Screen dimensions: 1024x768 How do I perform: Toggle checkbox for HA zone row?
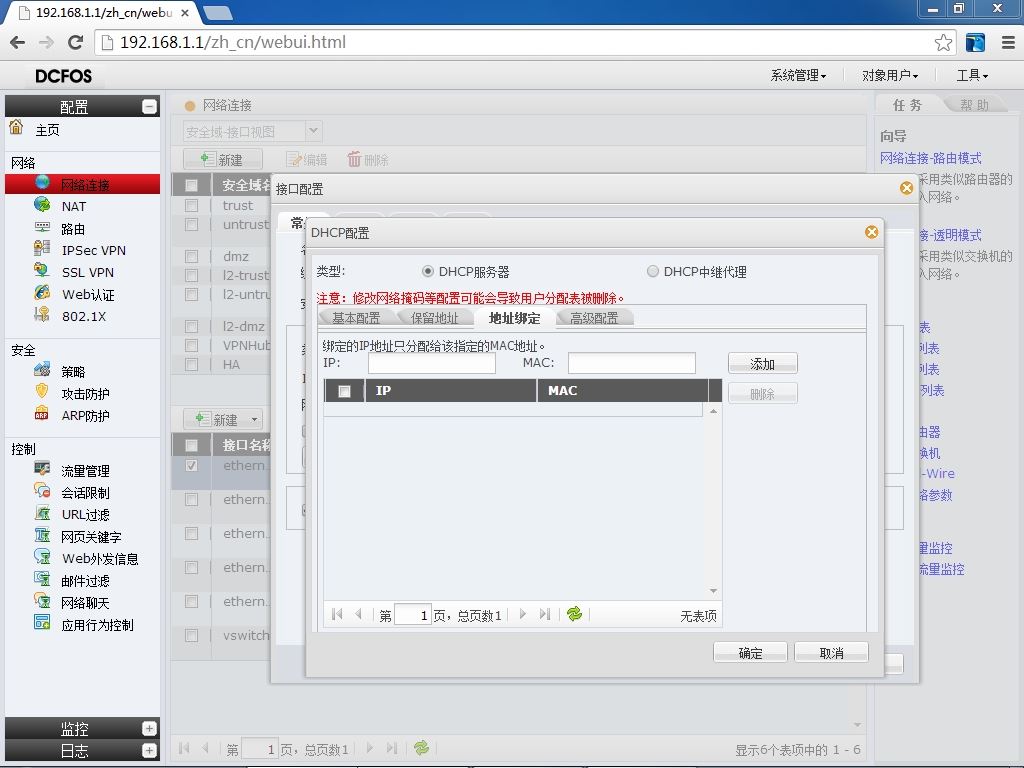(191, 364)
